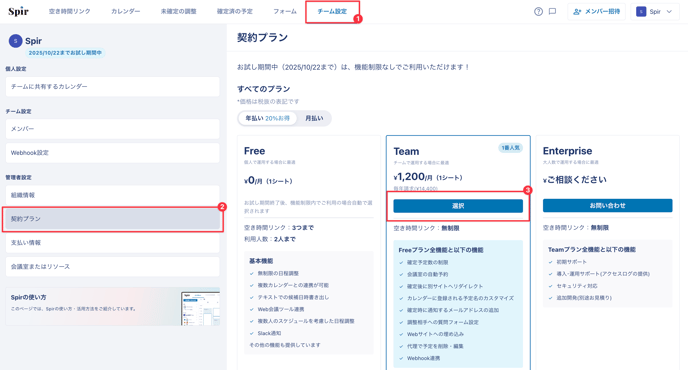This screenshot has height=370, width=688.
Task: Open チームに共有するカレンダー setting
Action: (113, 87)
